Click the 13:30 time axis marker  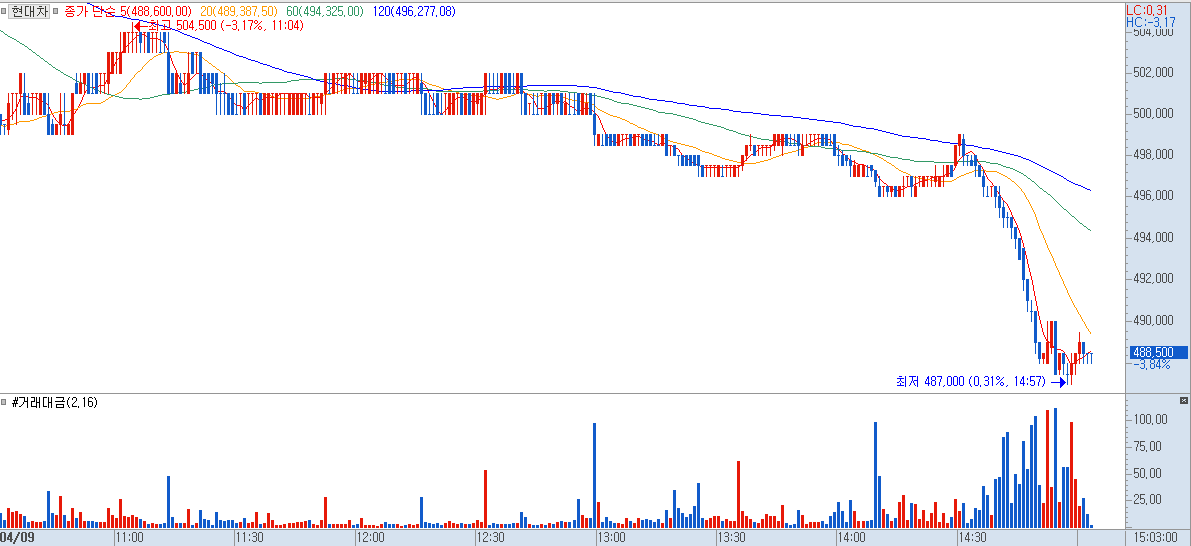pyautogui.click(x=731, y=538)
